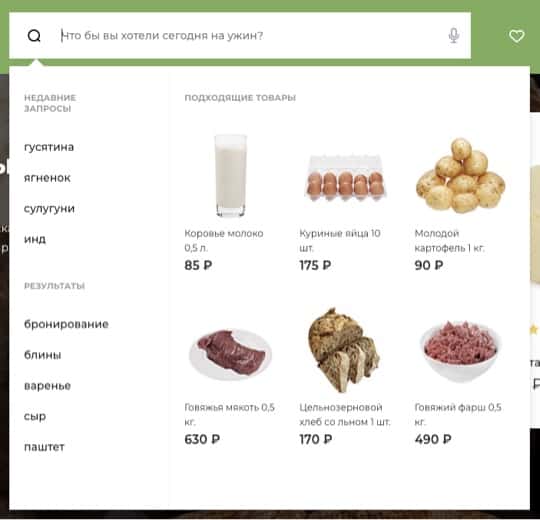
Task: Open favorites via the heart icon
Action: [517, 36]
